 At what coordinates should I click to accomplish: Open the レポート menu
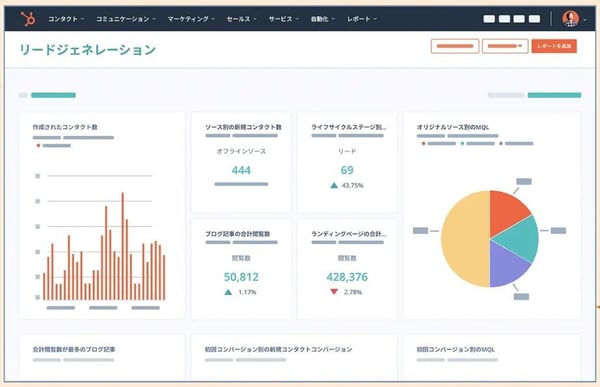click(362, 19)
